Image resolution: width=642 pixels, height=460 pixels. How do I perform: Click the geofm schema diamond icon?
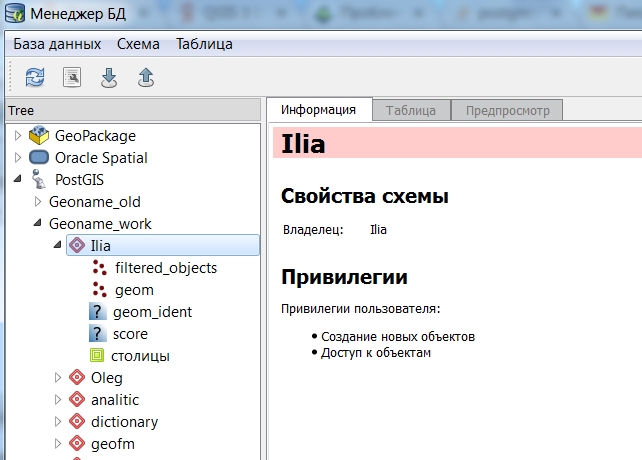(77, 444)
